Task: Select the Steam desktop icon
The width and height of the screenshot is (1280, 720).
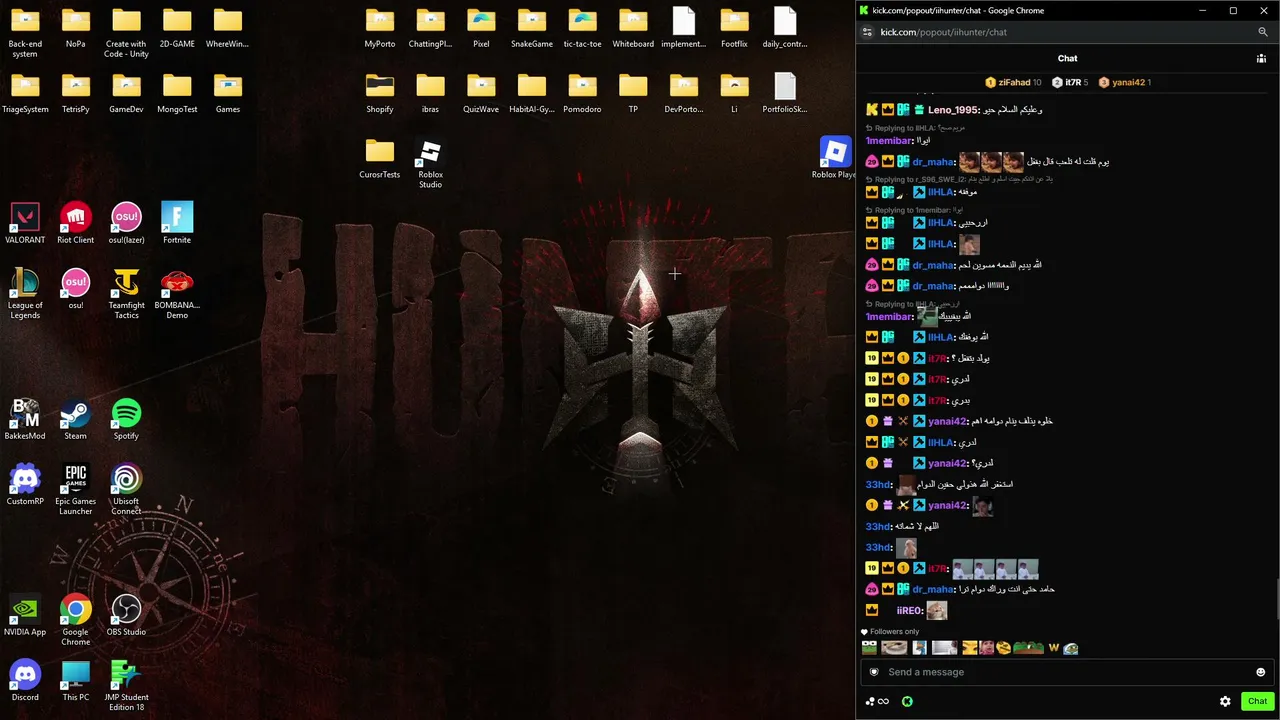Action: tap(76, 420)
